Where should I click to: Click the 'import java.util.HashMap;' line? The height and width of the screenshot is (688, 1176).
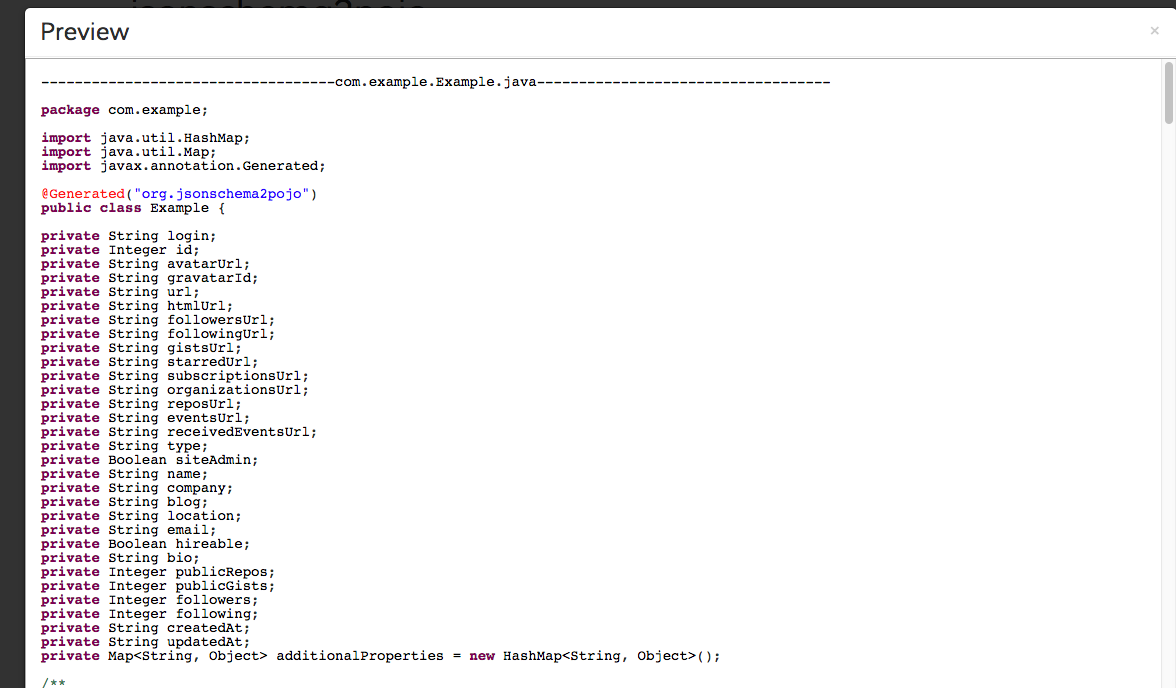pyautogui.click(x=146, y=138)
